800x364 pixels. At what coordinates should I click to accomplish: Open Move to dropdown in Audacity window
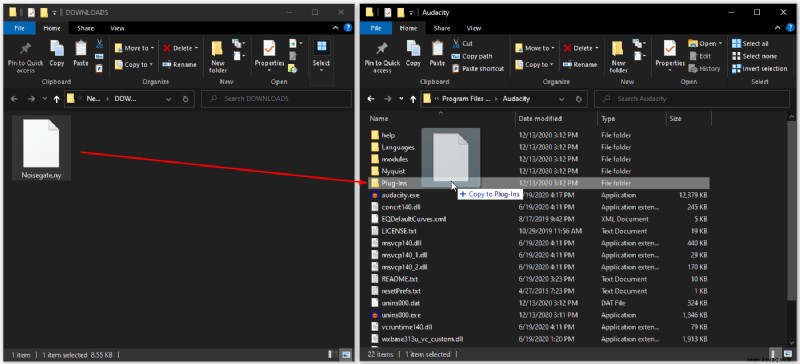click(x=534, y=48)
